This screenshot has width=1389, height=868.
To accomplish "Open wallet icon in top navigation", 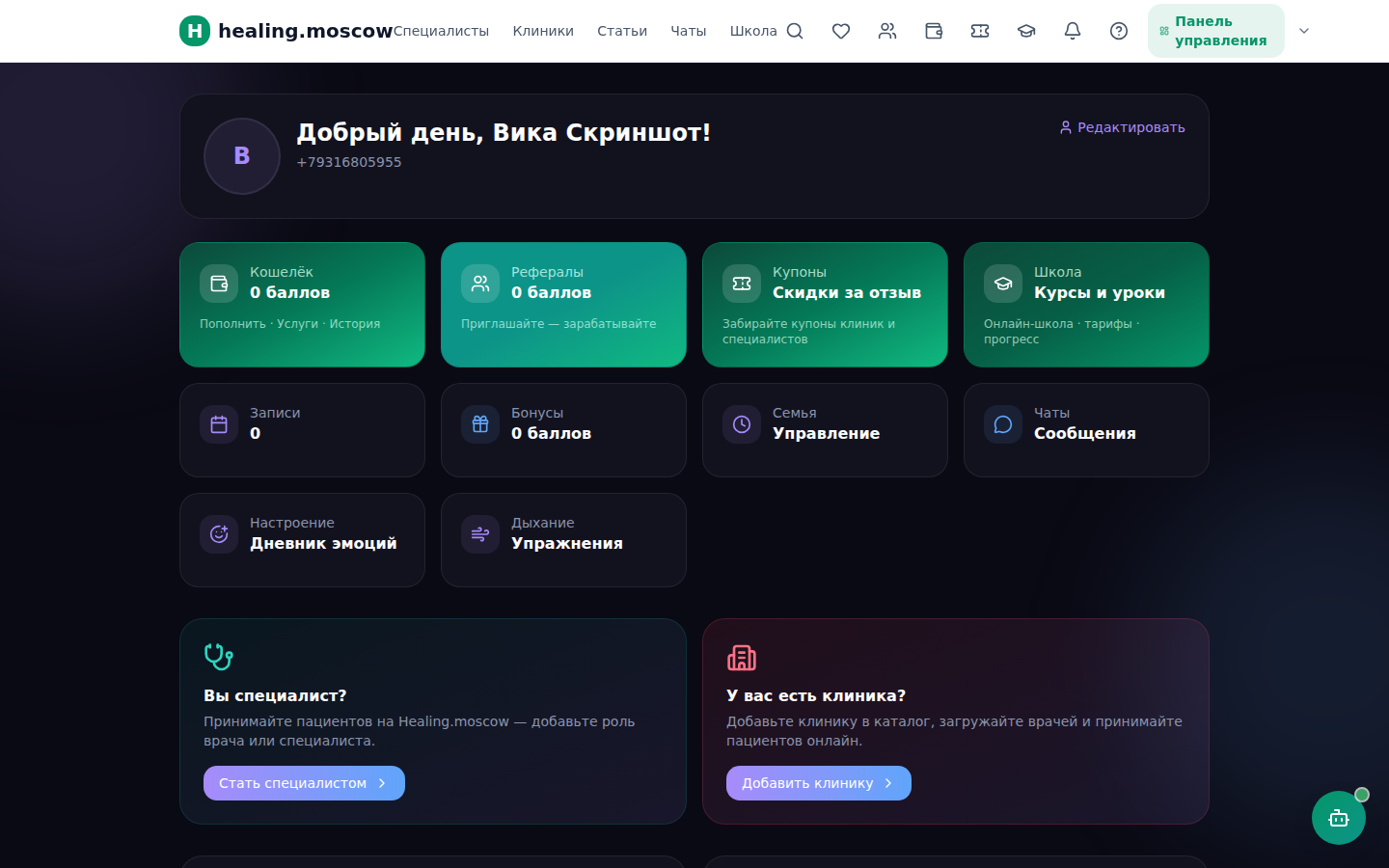I will (x=934, y=31).
